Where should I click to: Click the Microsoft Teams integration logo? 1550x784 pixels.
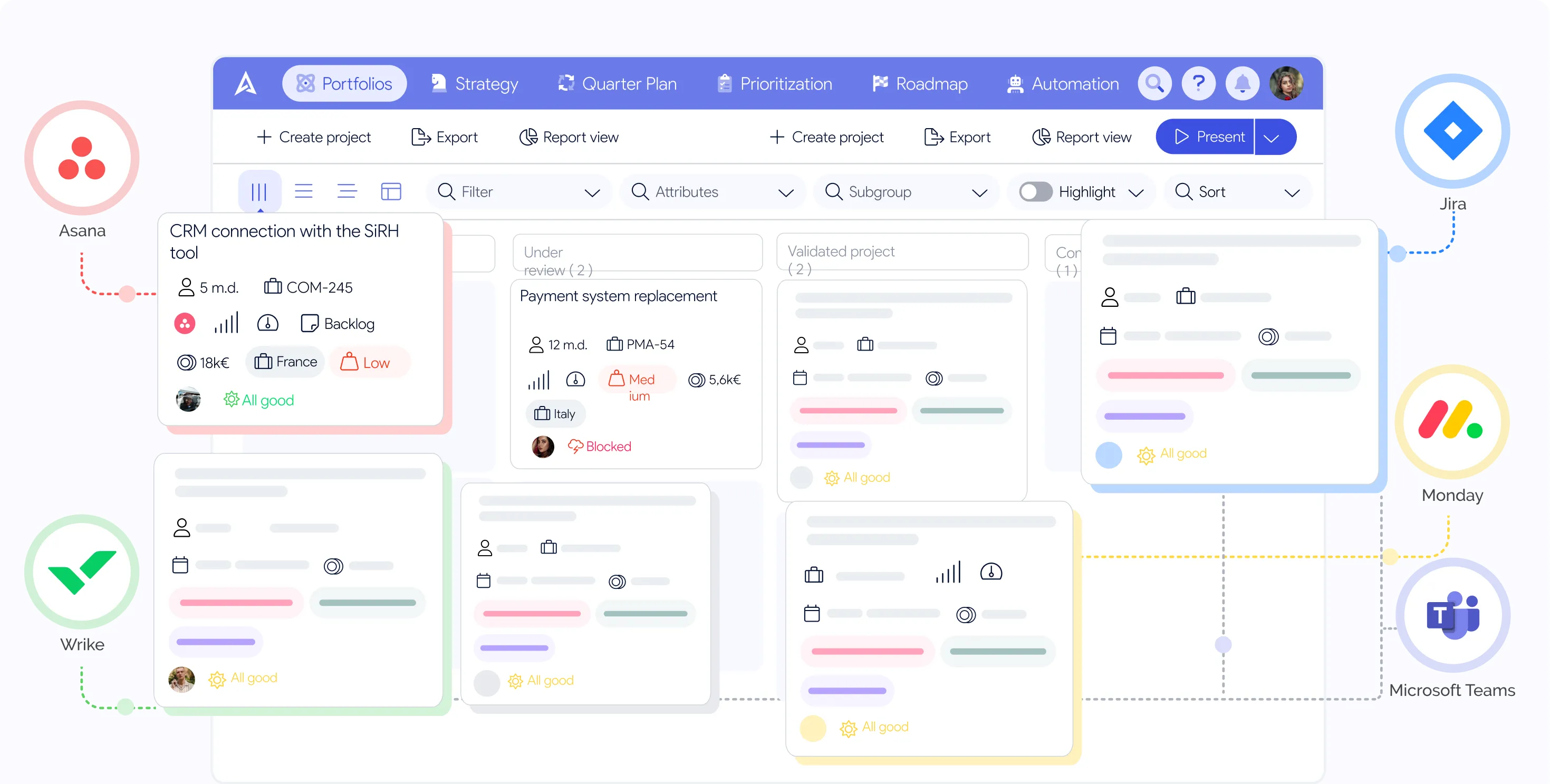pos(1452,615)
